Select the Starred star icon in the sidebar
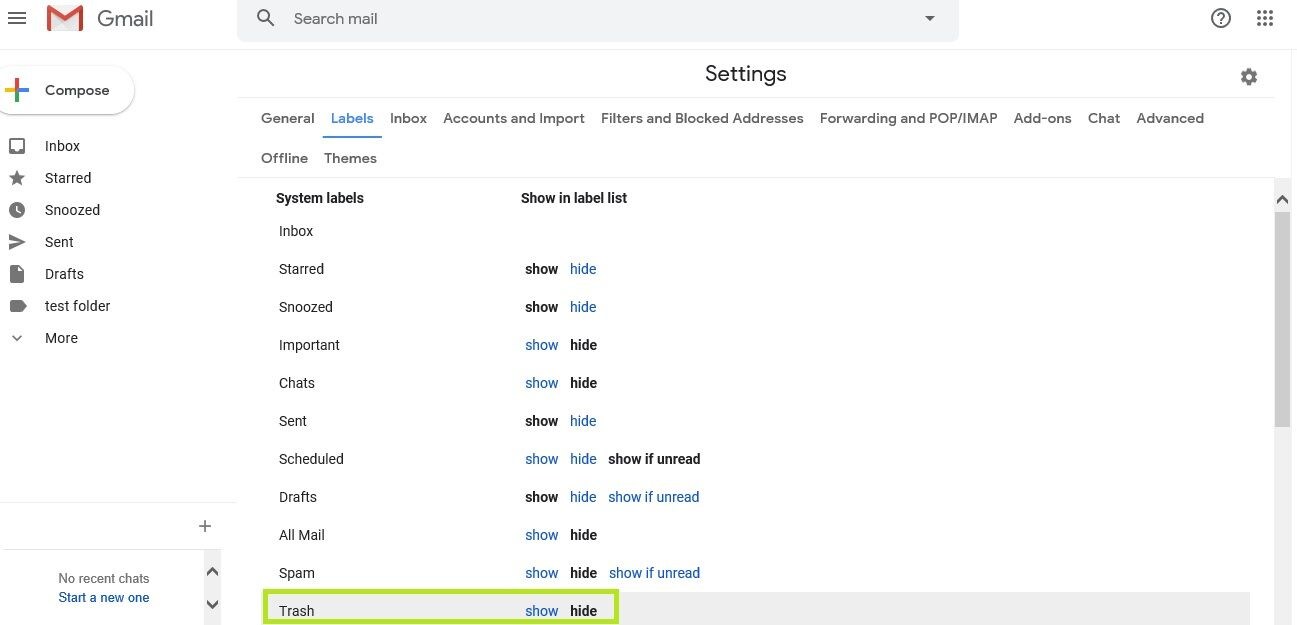1297x625 pixels. tap(16, 178)
